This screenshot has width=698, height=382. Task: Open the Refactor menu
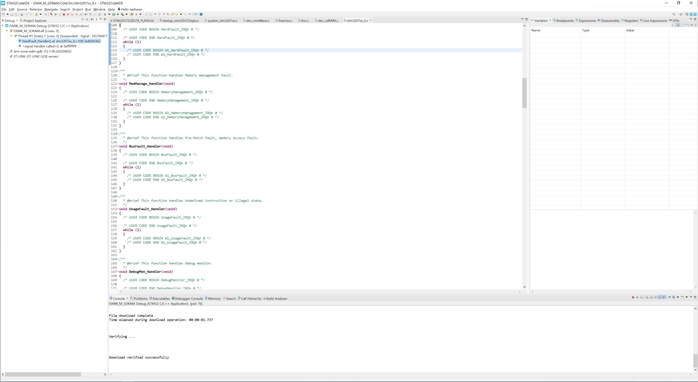tap(36, 9)
